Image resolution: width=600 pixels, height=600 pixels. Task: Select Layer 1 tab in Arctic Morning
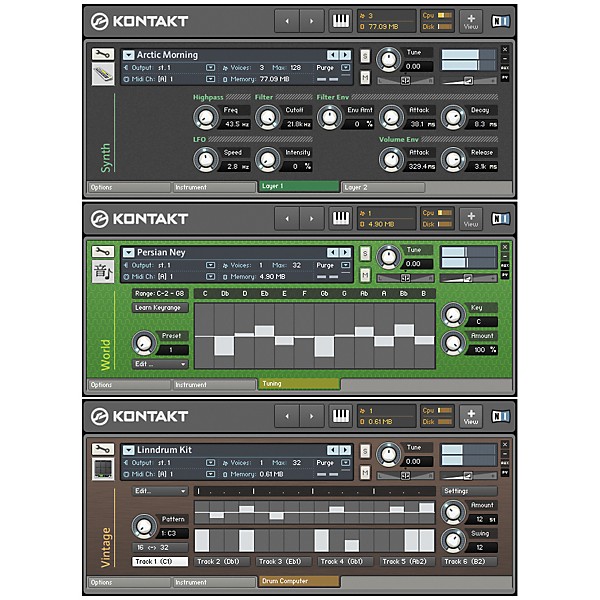(298, 186)
